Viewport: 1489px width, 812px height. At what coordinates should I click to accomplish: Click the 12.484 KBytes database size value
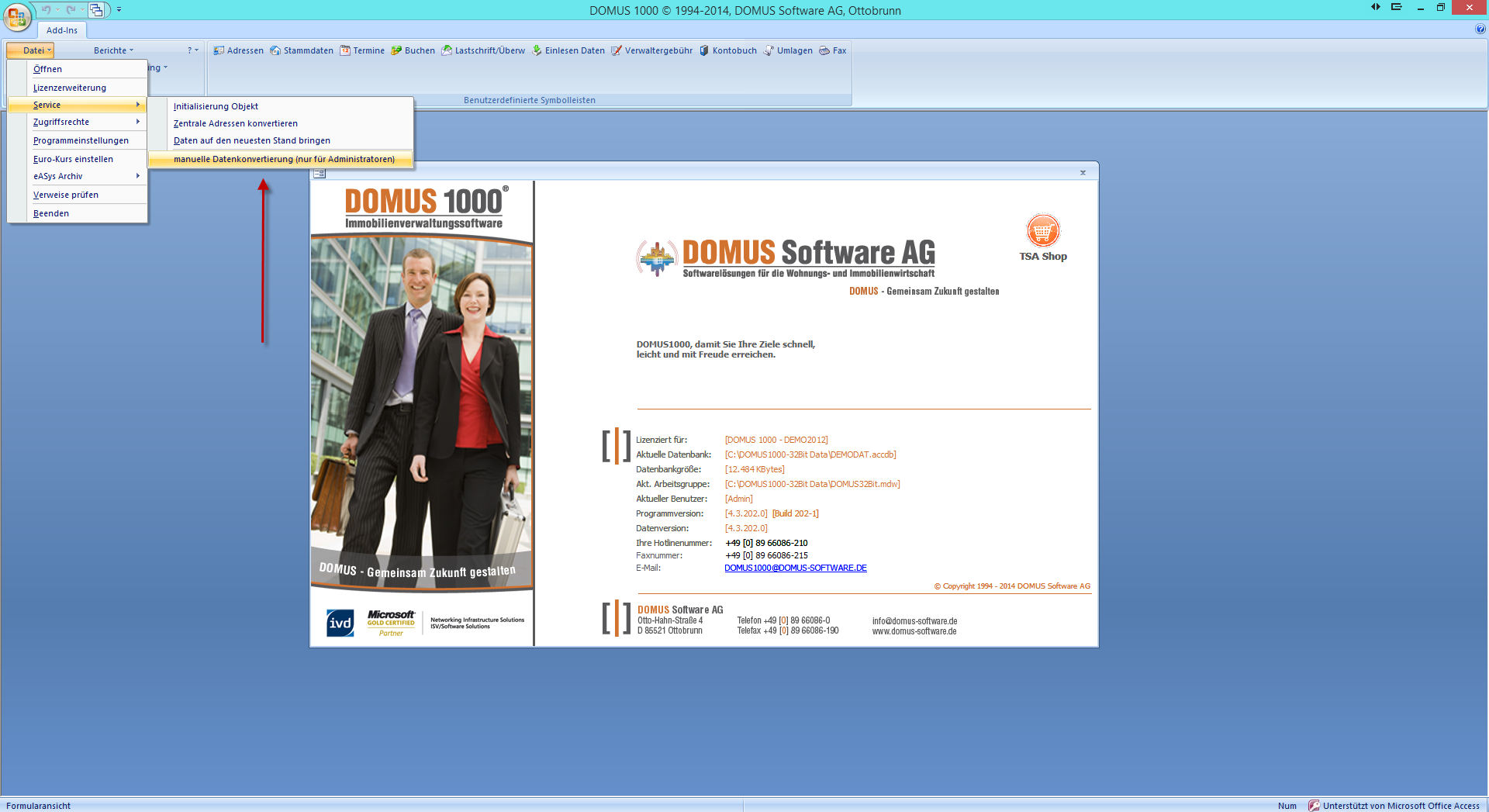tap(755, 469)
